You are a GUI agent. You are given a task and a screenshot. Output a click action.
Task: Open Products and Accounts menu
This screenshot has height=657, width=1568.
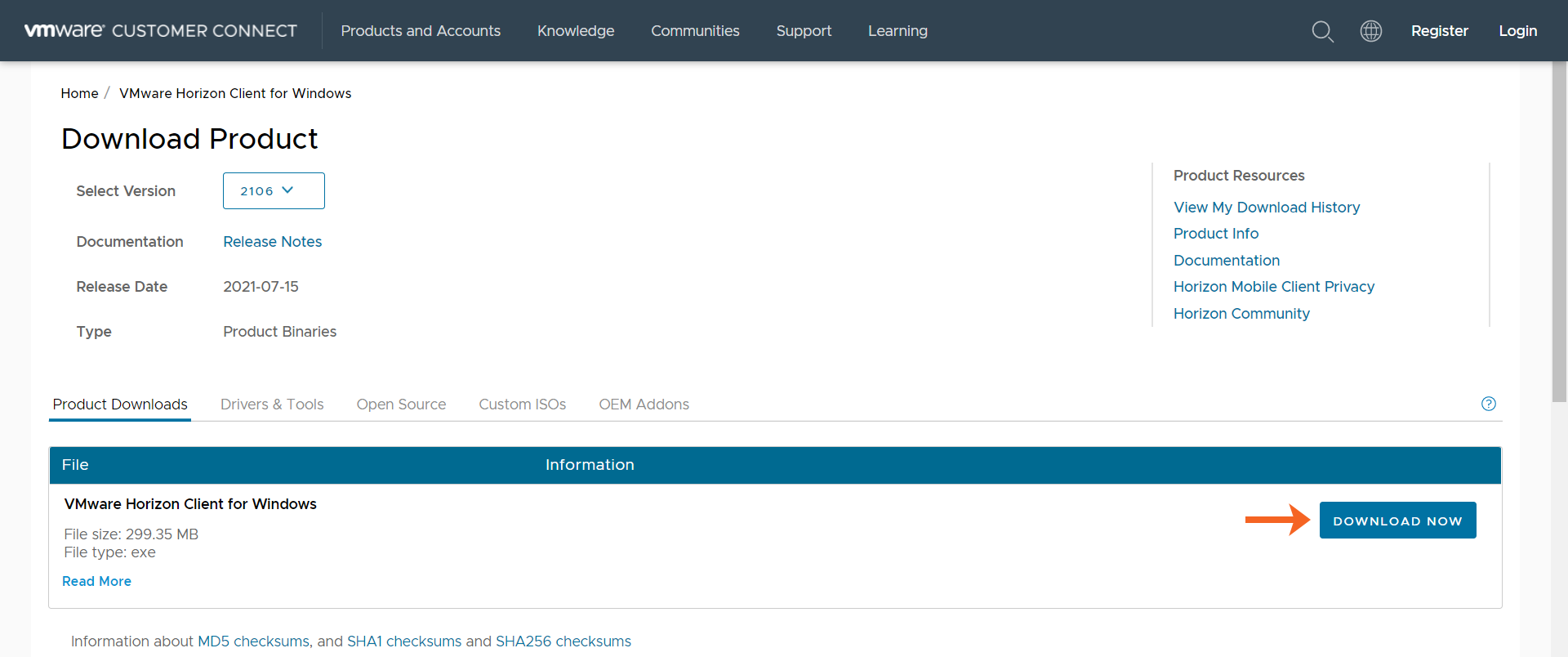[x=421, y=31]
